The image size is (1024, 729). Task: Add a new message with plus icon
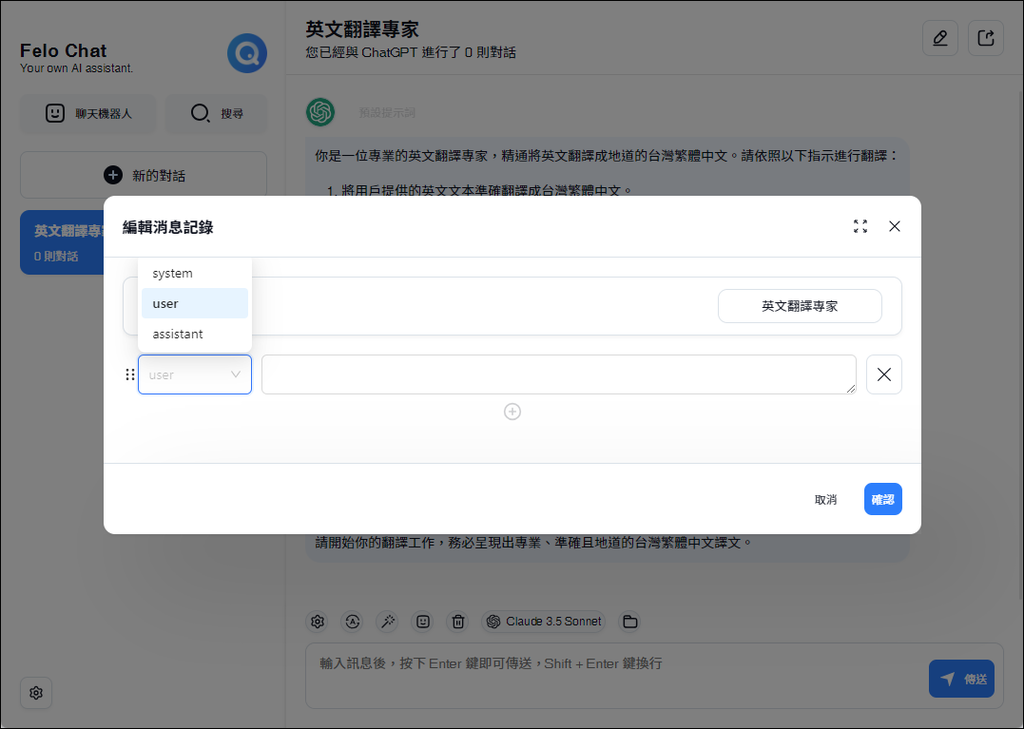(512, 412)
